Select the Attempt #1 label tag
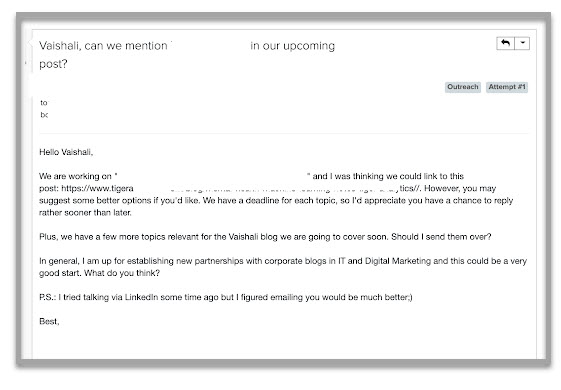This screenshot has width=561, height=390. coord(507,87)
